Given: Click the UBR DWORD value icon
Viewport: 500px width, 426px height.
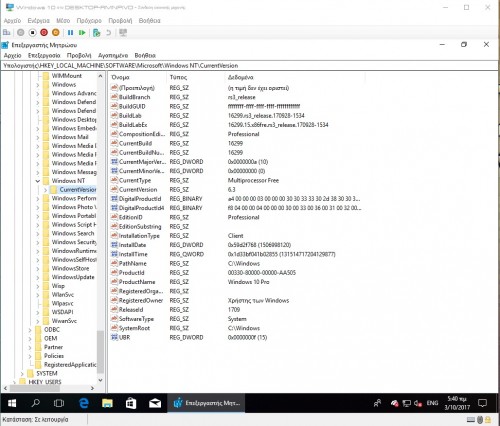Looking at the screenshot, I should 114,337.
